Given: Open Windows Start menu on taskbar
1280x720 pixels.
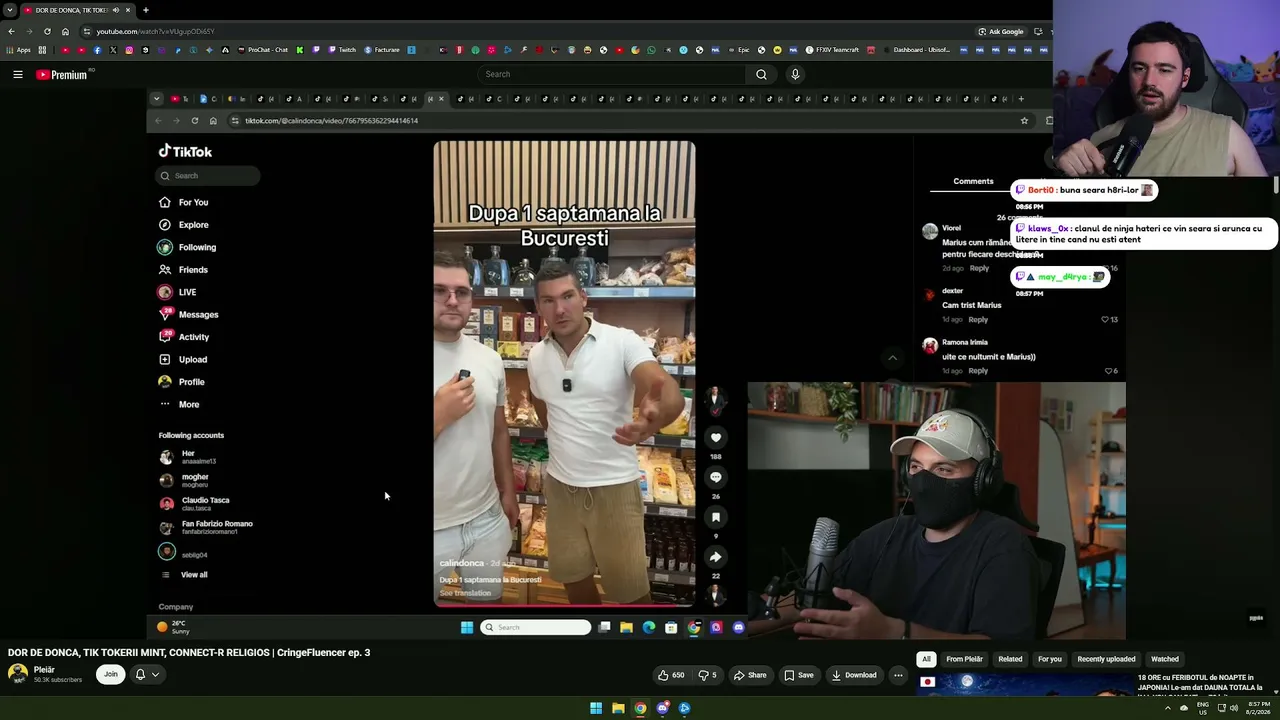Looking at the screenshot, I should (596, 708).
